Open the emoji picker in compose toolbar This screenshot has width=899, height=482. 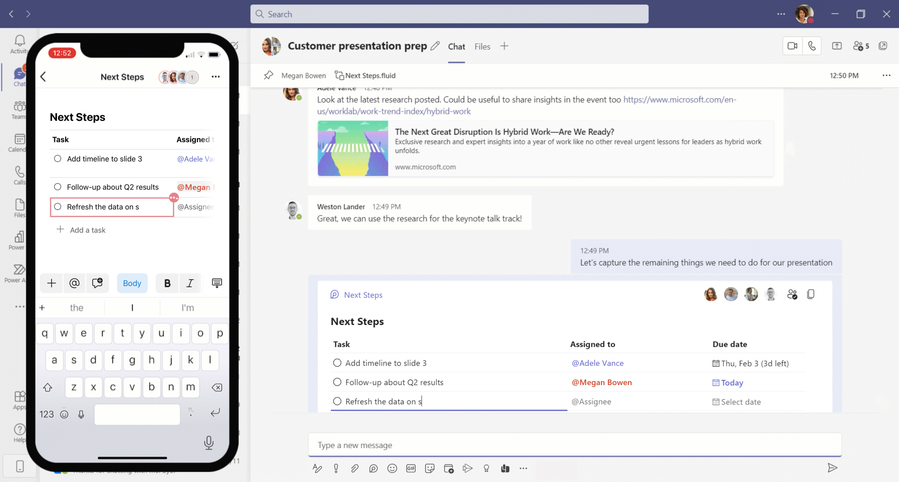[392, 468]
